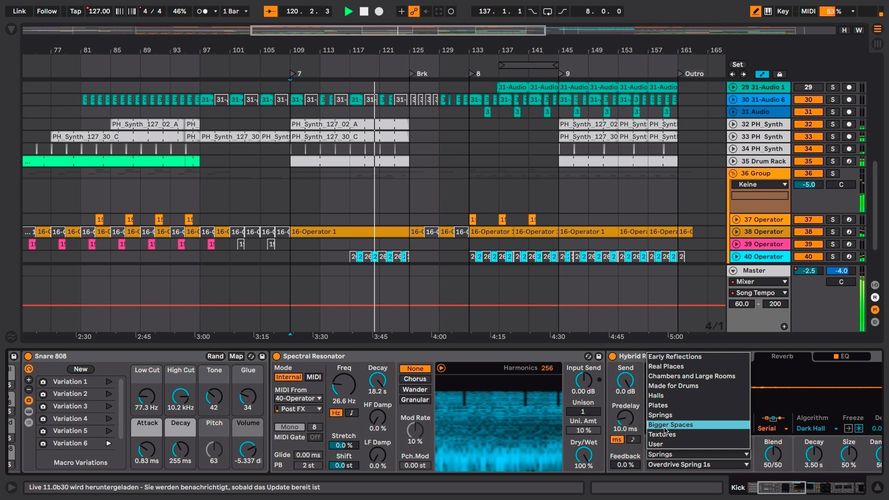The height and width of the screenshot is (500, 889).
Task: Click the MIDI arrangement overdub plus icon
Action: (x=401, y=11)
